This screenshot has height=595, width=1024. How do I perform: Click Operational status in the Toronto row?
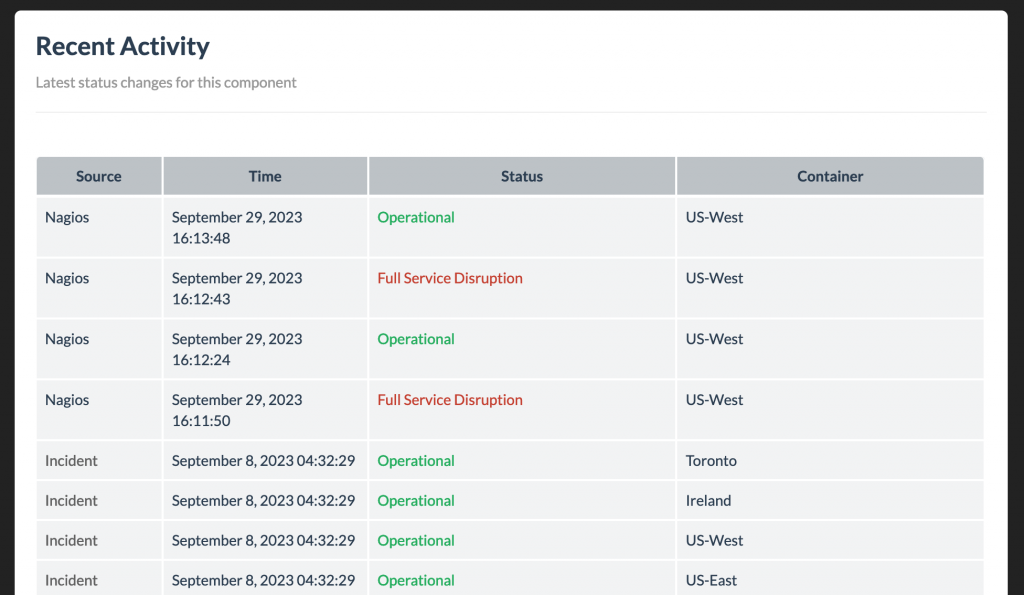coord(416,461)
